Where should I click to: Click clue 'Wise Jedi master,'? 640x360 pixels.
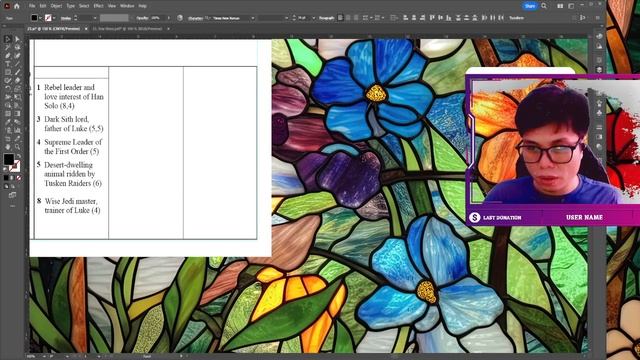(x=71, y=201)
